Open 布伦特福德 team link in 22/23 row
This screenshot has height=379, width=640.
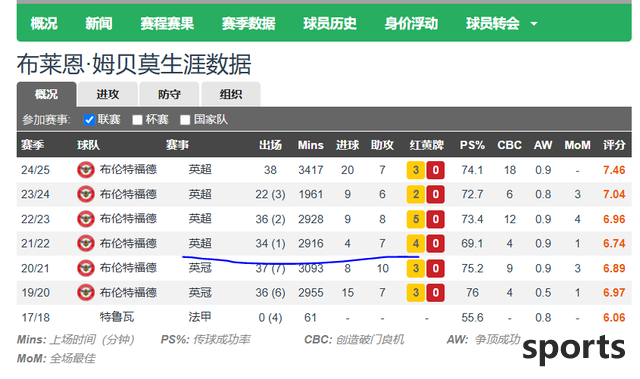(128, 219)
